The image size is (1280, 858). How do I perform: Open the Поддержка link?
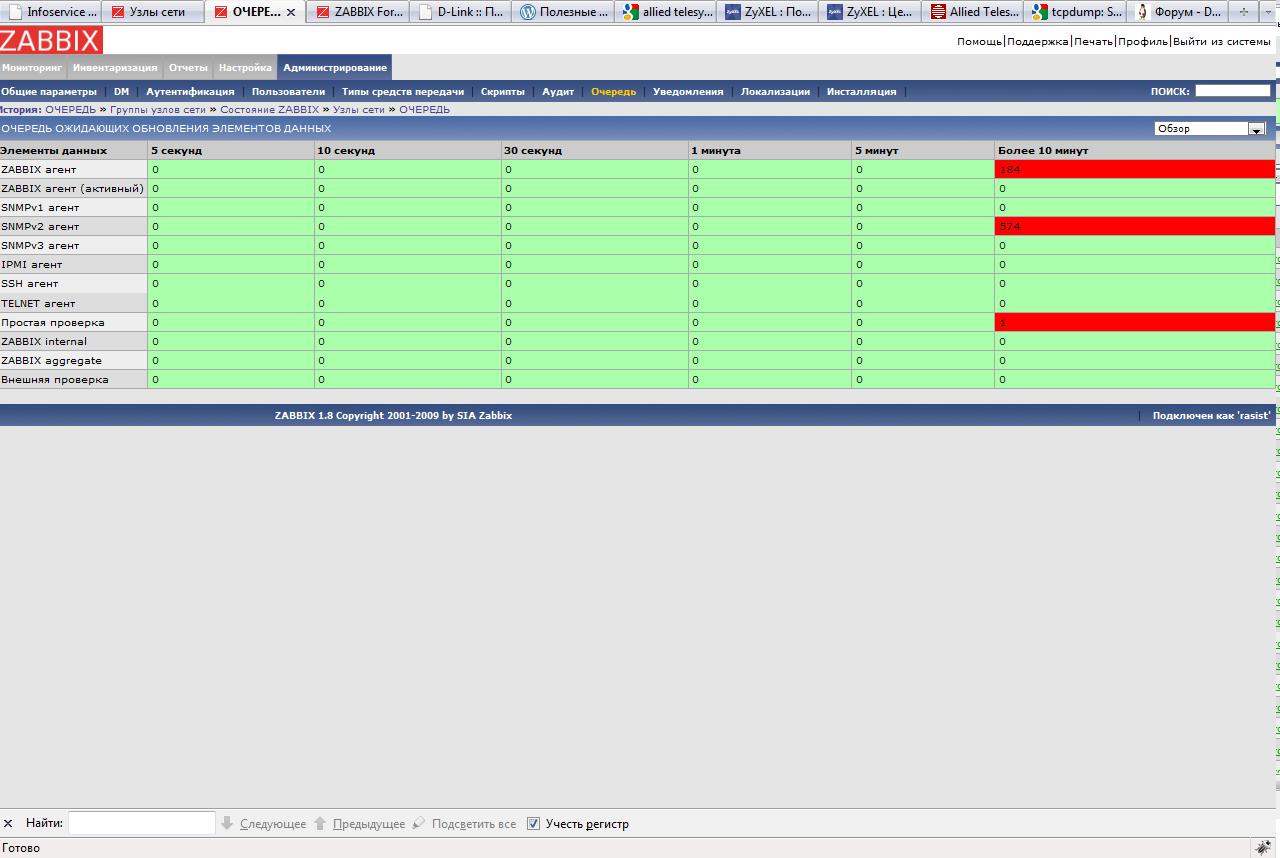pyautogui.click(x=1038, y=41)
